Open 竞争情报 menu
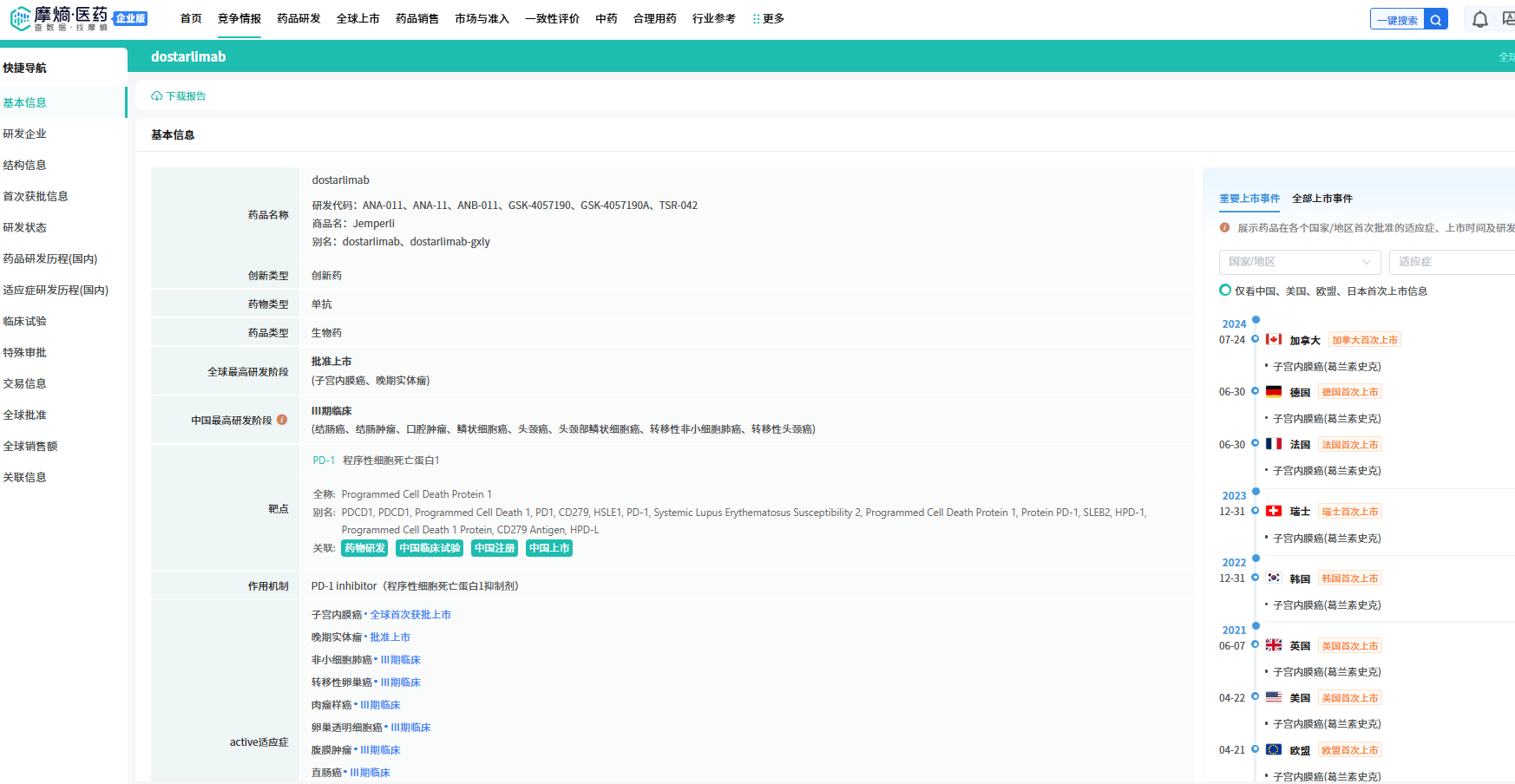This screenshot has height=784, width=1515. [239, 18]
